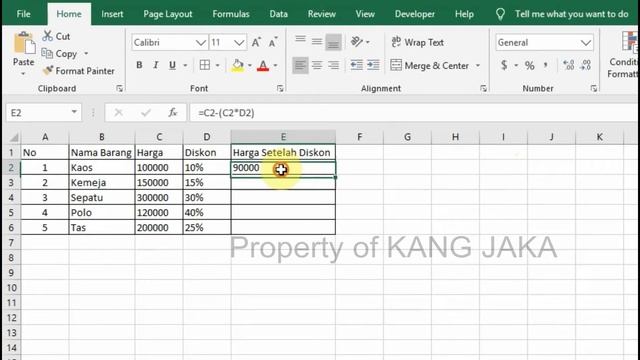Select cell with value 300000
Image resolution: width=640 pixels, height=360 pixels.
tap(159, 198)
